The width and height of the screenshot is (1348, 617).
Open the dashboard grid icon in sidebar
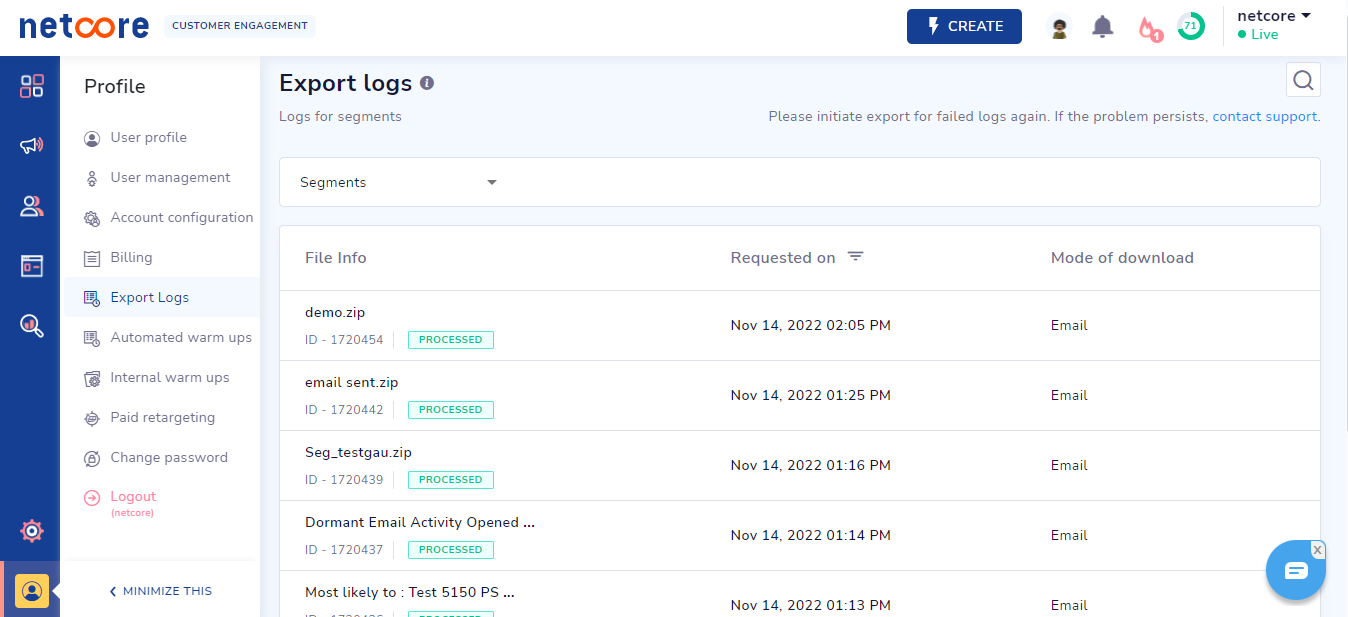tap(32, 86)
